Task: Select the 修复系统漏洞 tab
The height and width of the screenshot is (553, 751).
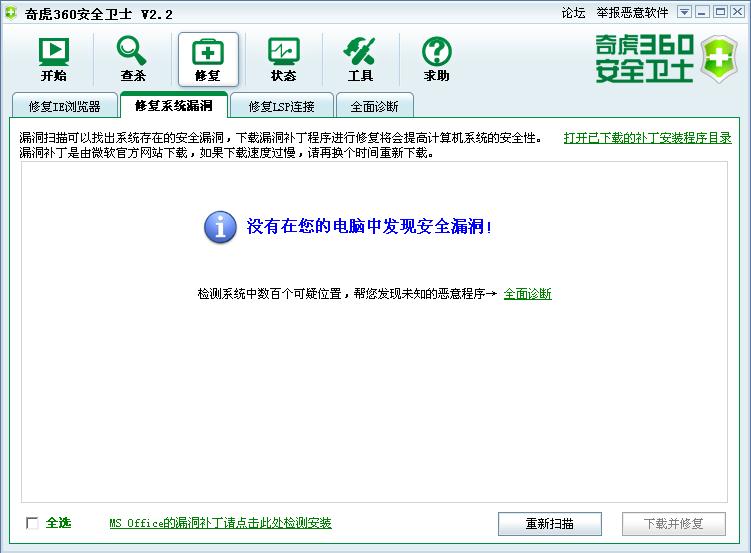Action: pyautogui.click(x=173, y=105)
